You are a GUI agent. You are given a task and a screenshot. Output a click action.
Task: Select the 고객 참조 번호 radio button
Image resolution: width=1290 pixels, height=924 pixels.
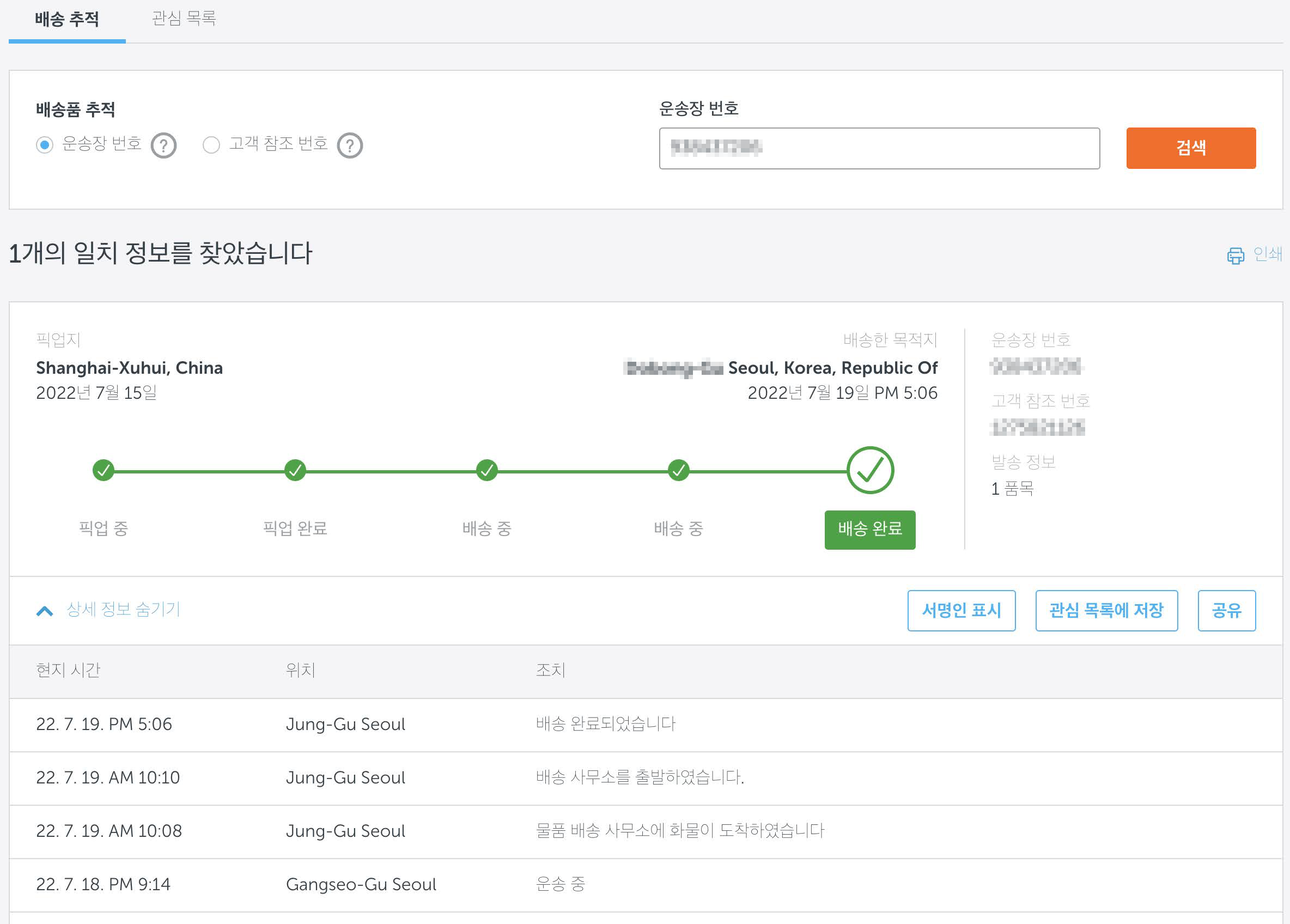pyautogui.click(x=211, y=144)
